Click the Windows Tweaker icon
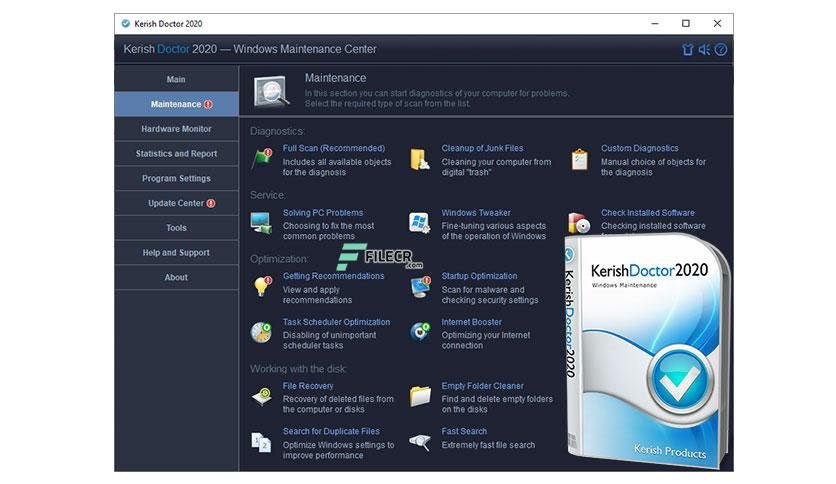 coord(420,222)
